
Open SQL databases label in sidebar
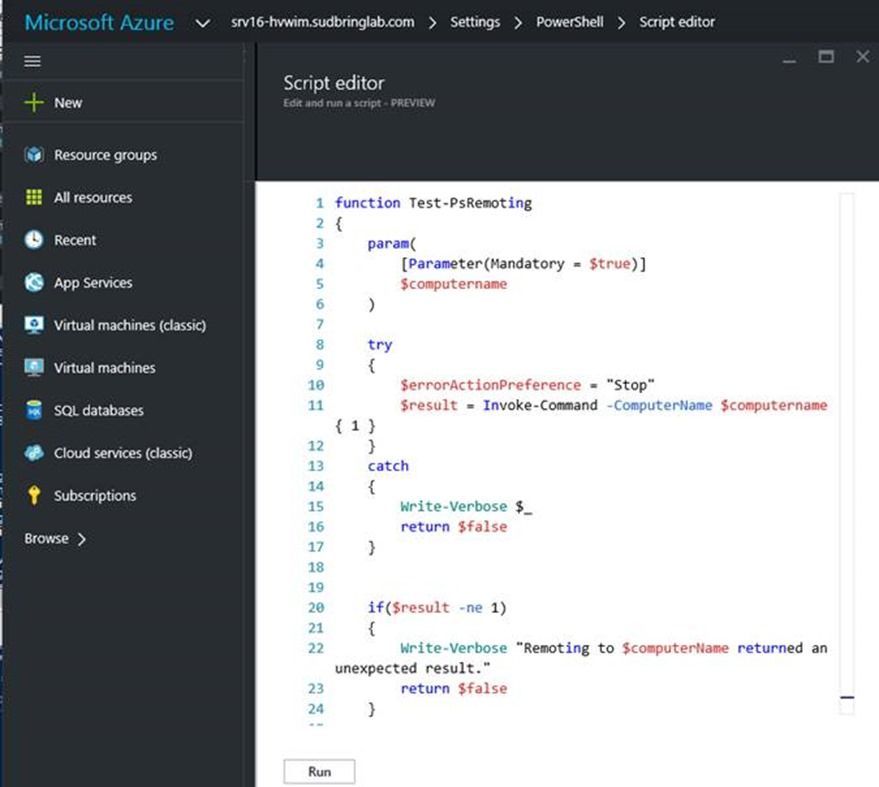click(99, 410)
